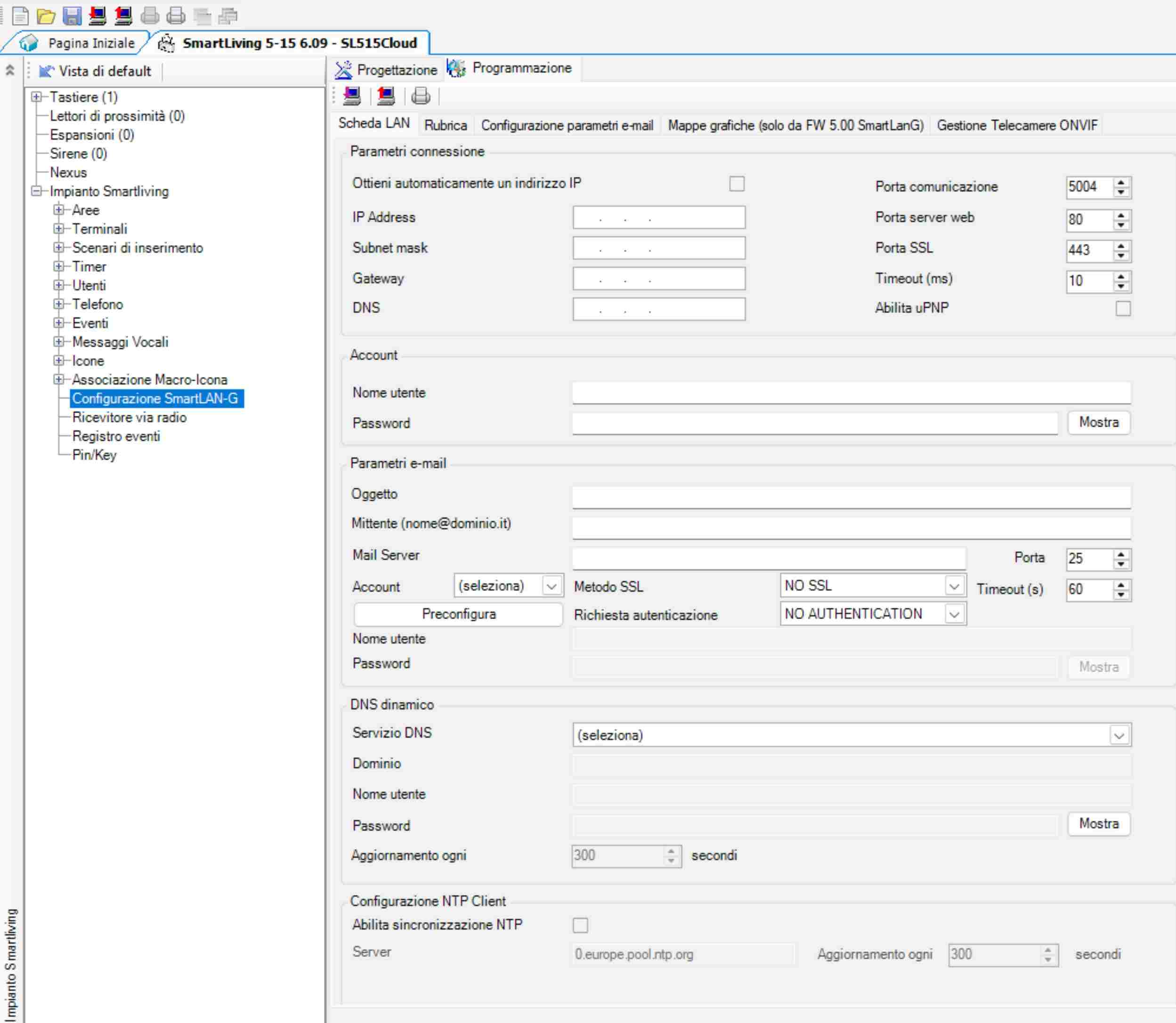This screenshot has width=1176, height=1023.
Task: Toggle the Abilita uPNP checkbox
Action: point(1122,308)
